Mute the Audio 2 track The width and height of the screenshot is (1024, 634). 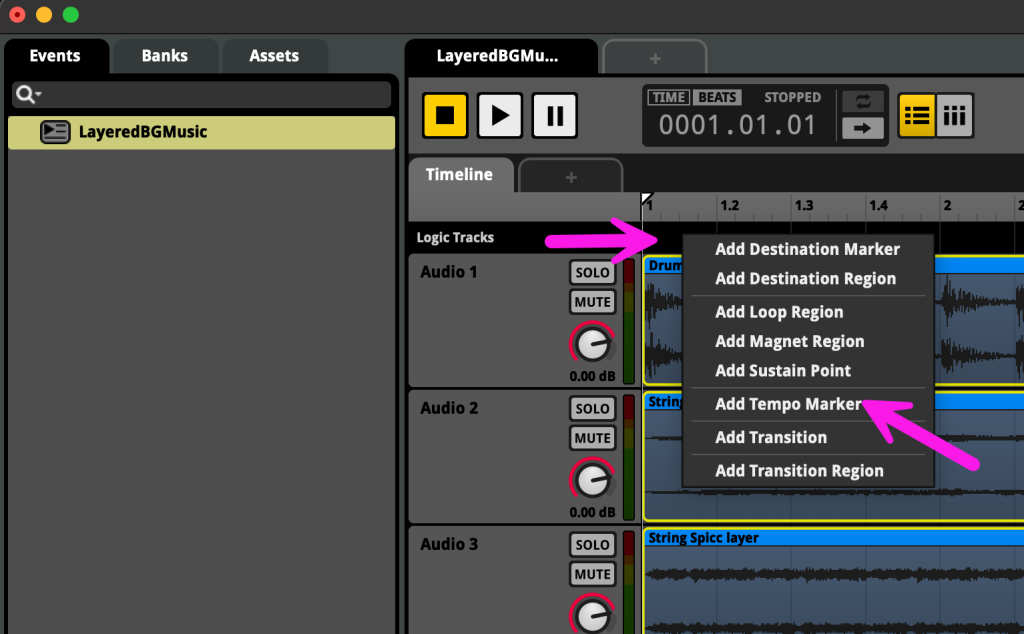(592, 438)
